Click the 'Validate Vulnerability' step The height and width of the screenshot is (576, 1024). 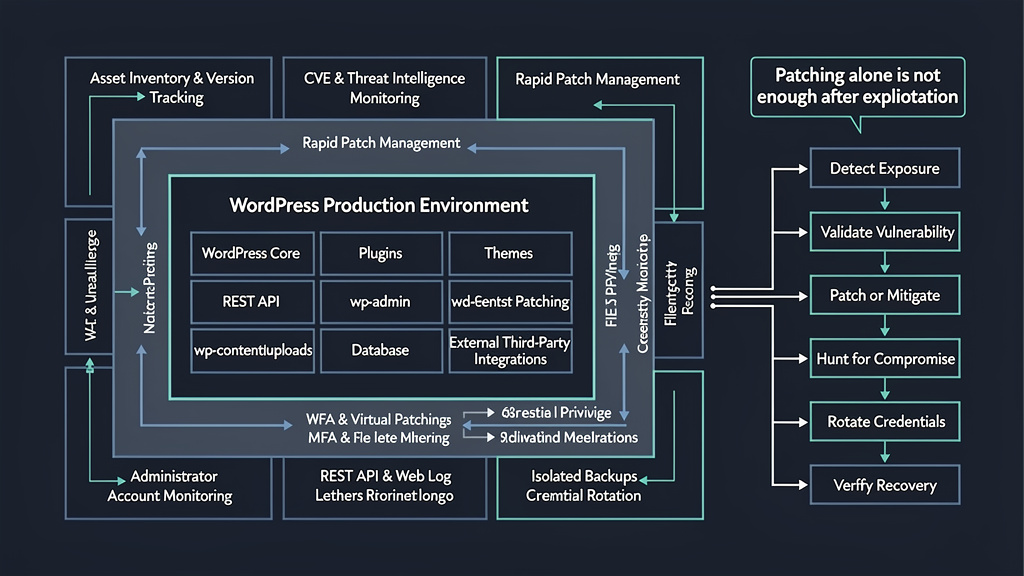[x=885, y=232]
